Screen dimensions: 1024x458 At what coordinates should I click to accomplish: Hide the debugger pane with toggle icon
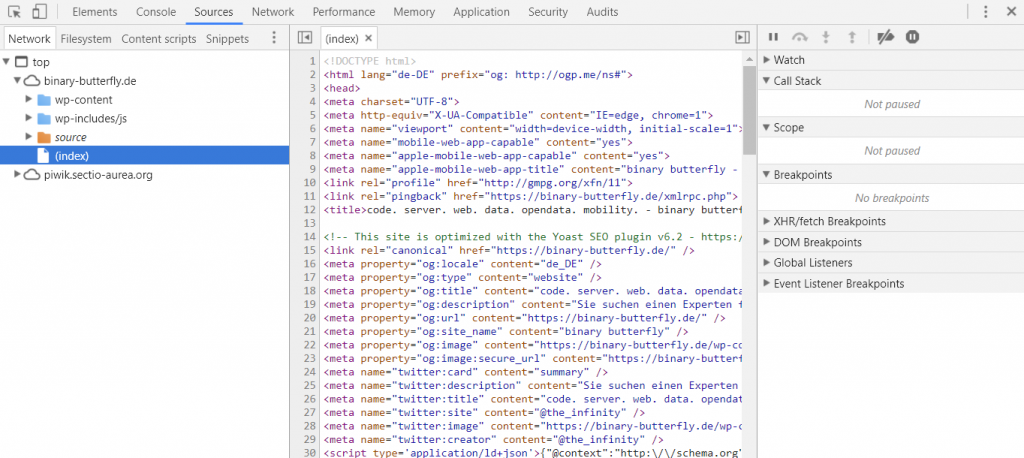743,38
